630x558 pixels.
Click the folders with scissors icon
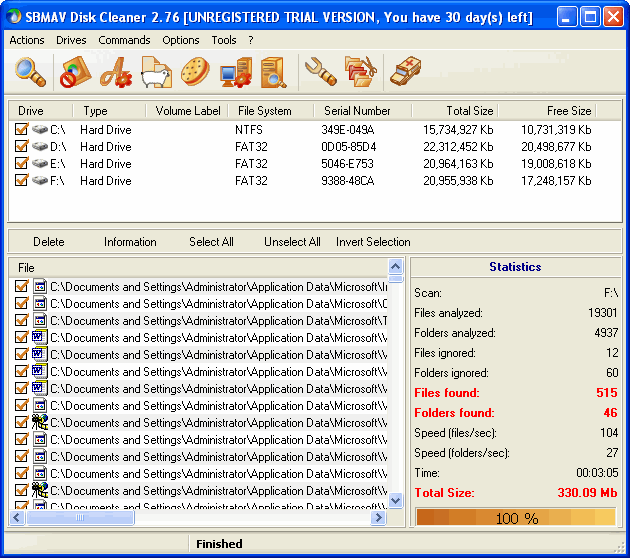coord(360,71)
